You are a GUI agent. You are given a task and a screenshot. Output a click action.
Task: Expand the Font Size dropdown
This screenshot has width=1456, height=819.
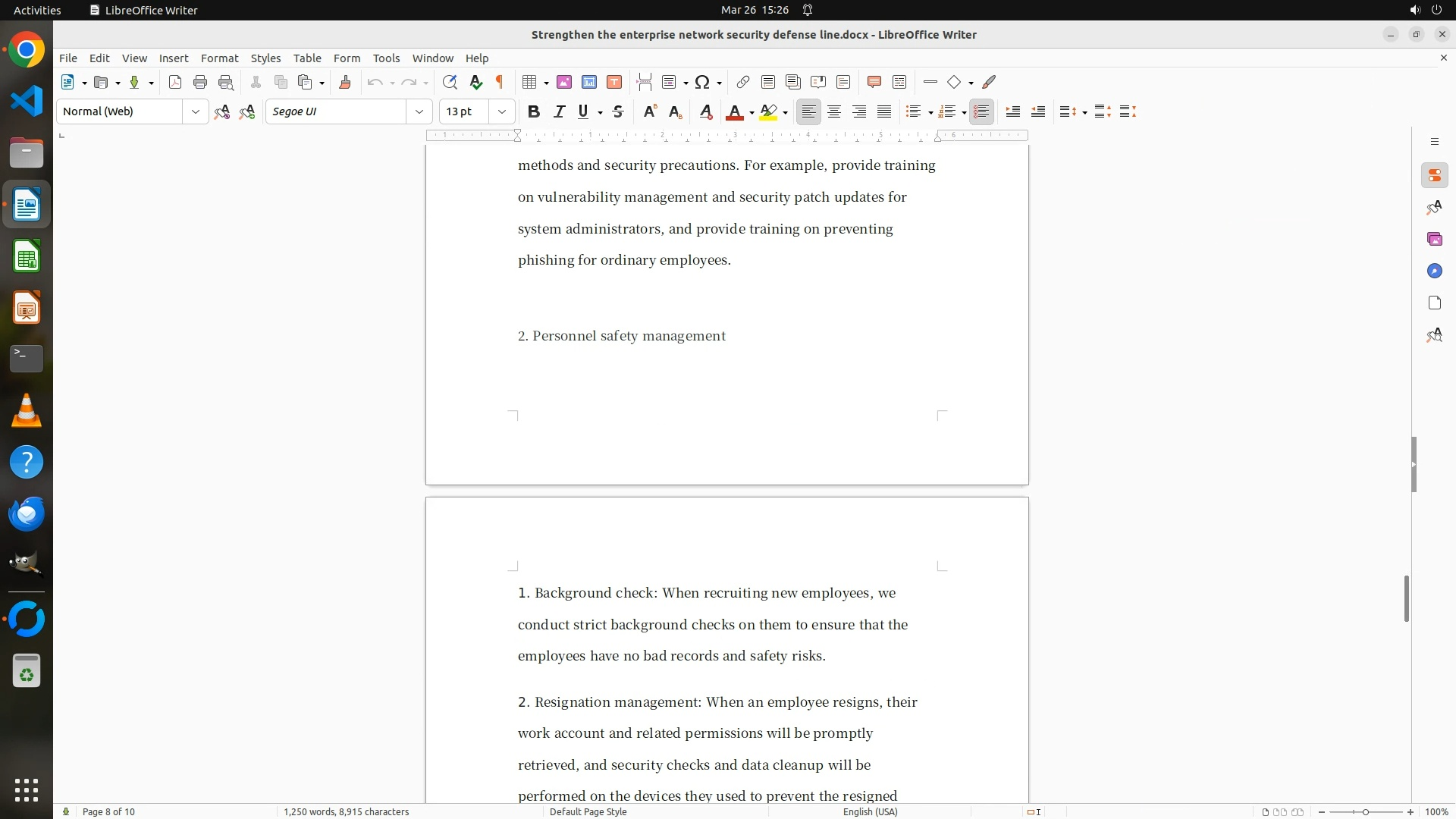pos(501,112)
